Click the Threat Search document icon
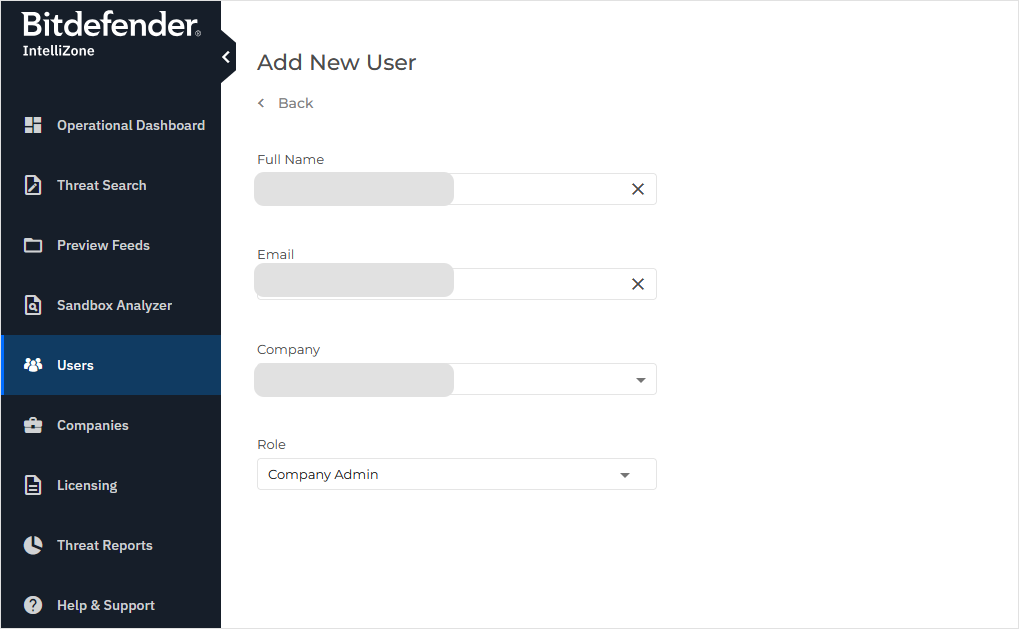This screenshot has width=1019, height=629. (33, 185)
